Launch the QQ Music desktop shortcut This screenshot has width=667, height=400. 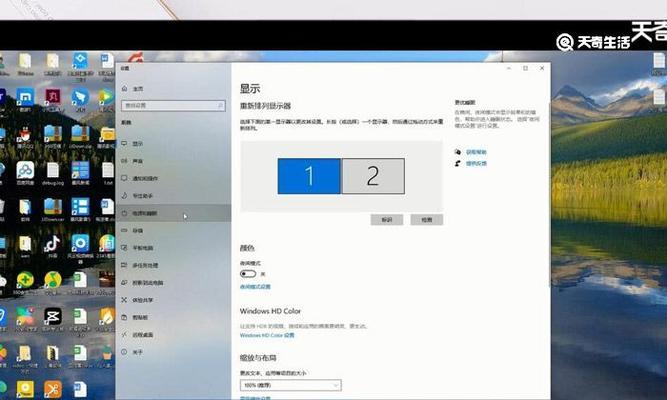pos(53,280)
